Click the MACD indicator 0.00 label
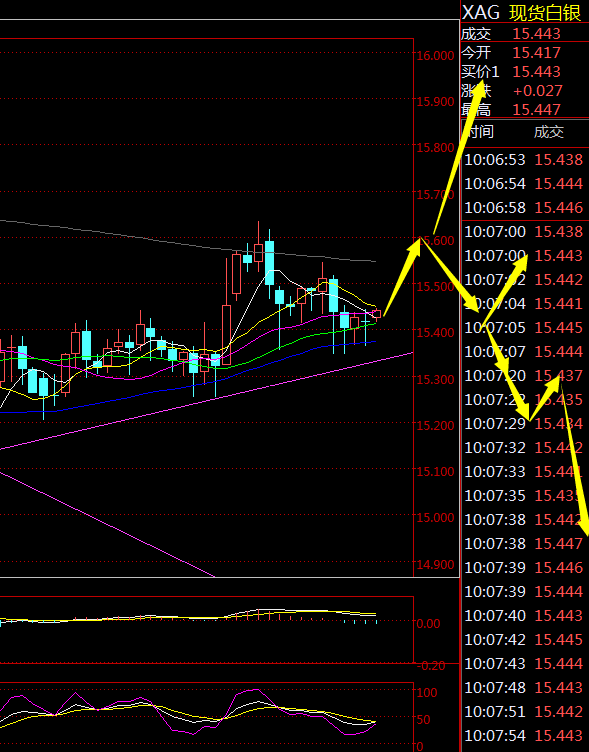This screenshot has width=589, height=752. click(x=428, y=623)
